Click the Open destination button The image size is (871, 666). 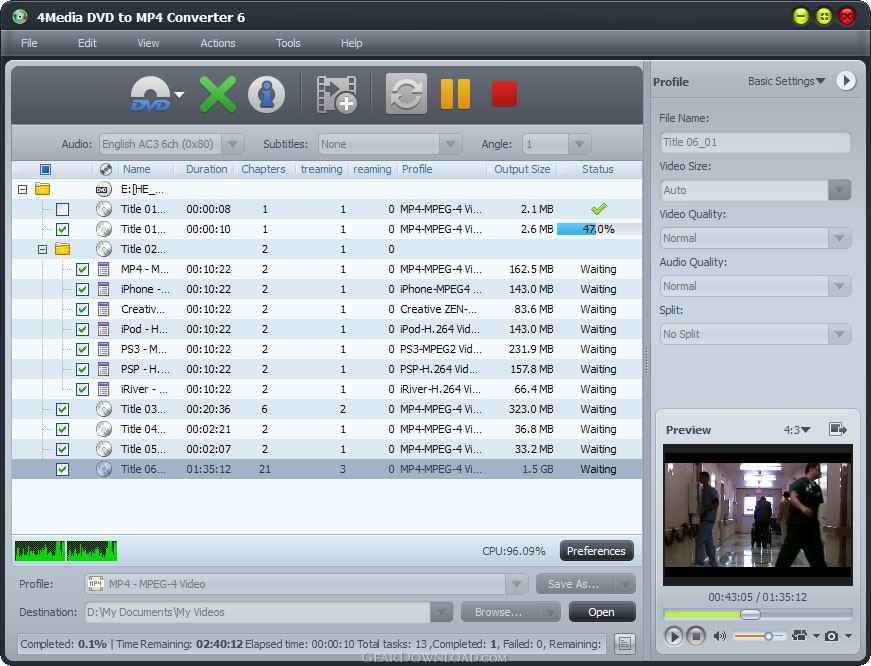[x=602, y=612]
